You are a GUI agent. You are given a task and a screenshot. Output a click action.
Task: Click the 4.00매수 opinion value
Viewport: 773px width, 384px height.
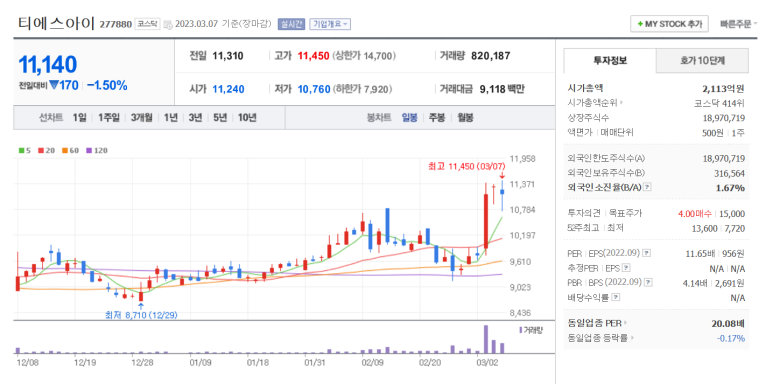pyautogui.click(x=695, y=213)
